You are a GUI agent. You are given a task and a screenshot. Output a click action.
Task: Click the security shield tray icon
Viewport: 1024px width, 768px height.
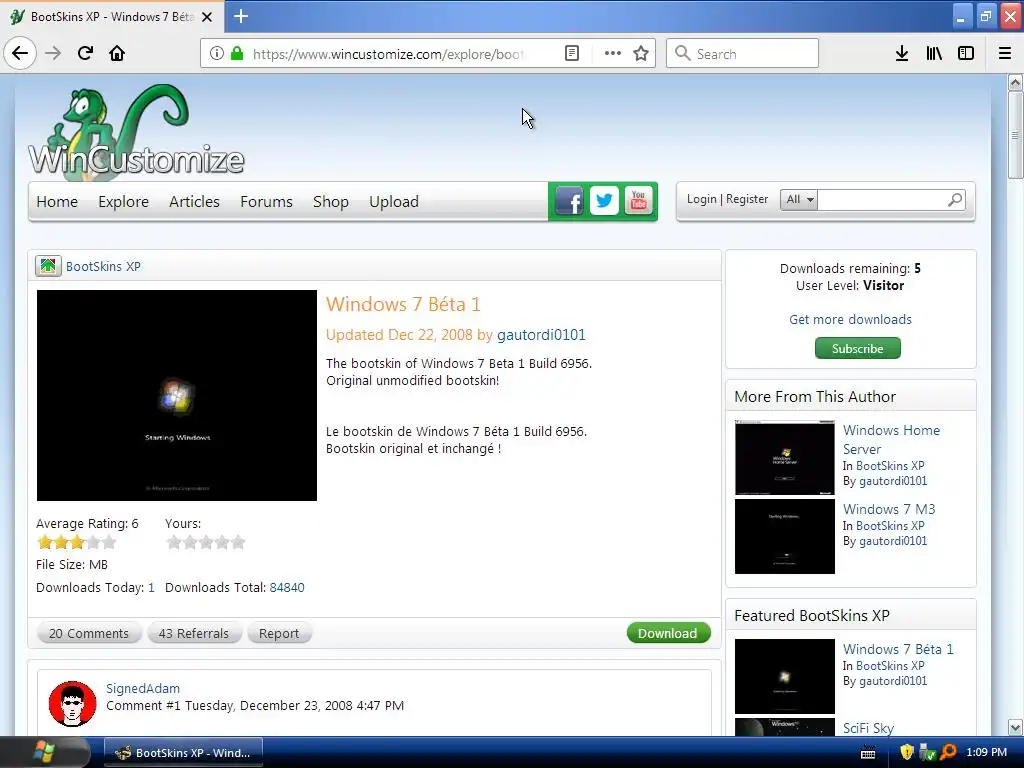pos(907,752)
